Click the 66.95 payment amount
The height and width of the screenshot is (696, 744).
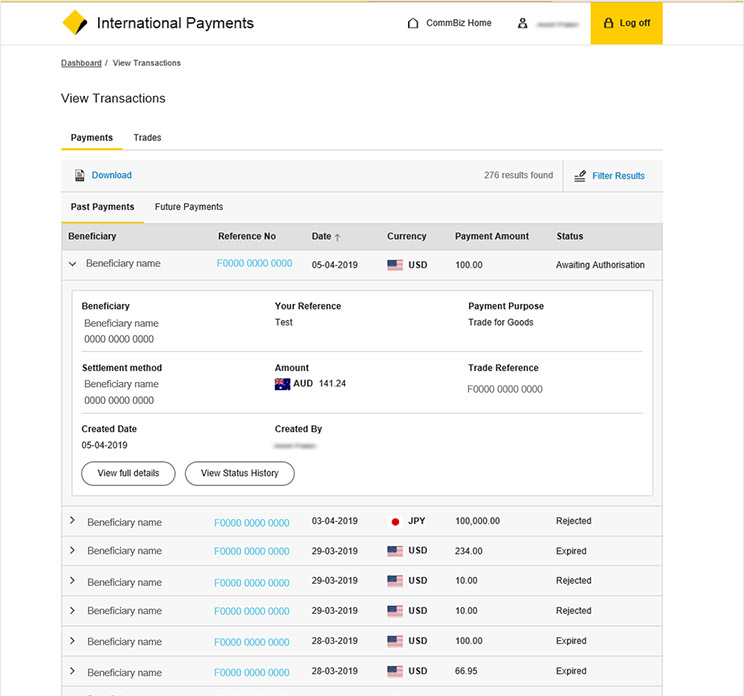pyautogui.click(x=466, y=671)
